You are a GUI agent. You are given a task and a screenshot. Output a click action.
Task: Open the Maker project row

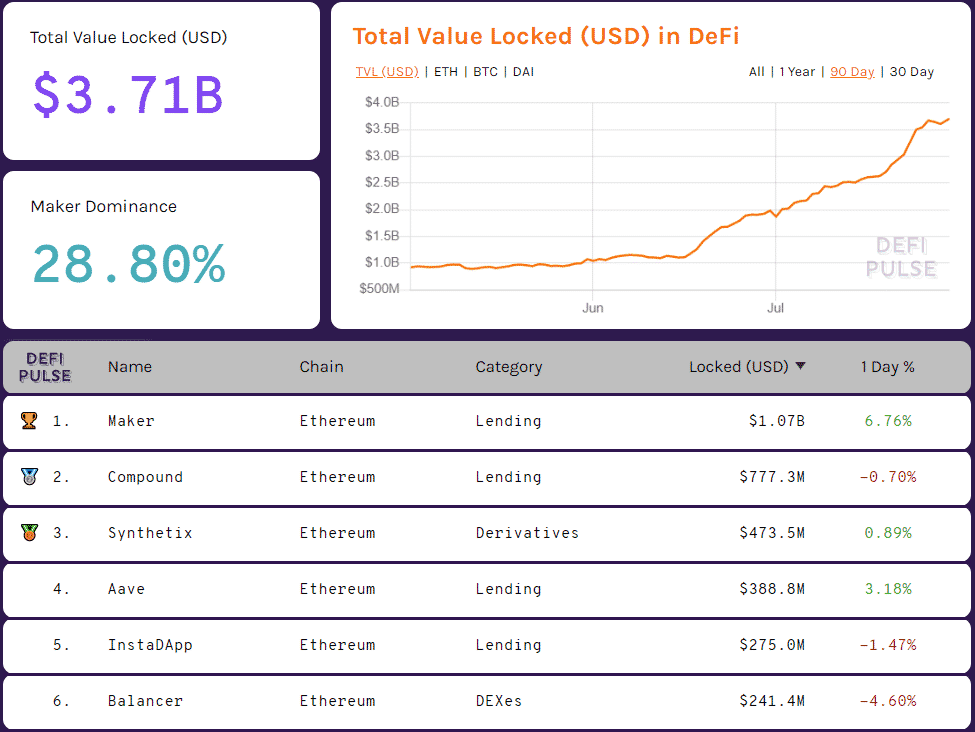(131, 421)
